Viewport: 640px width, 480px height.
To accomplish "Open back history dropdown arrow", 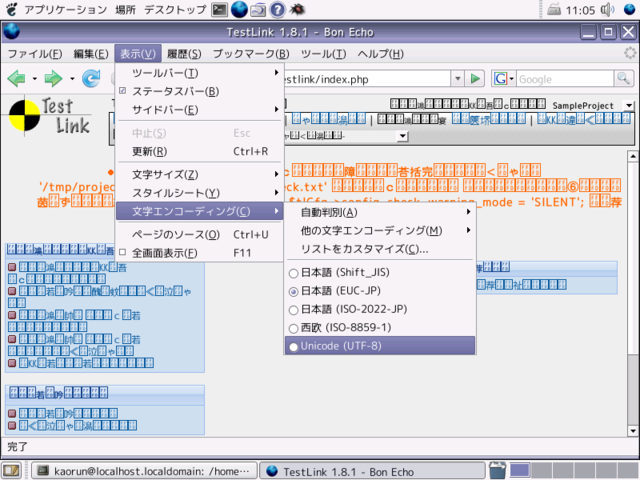I will [35, 78].
